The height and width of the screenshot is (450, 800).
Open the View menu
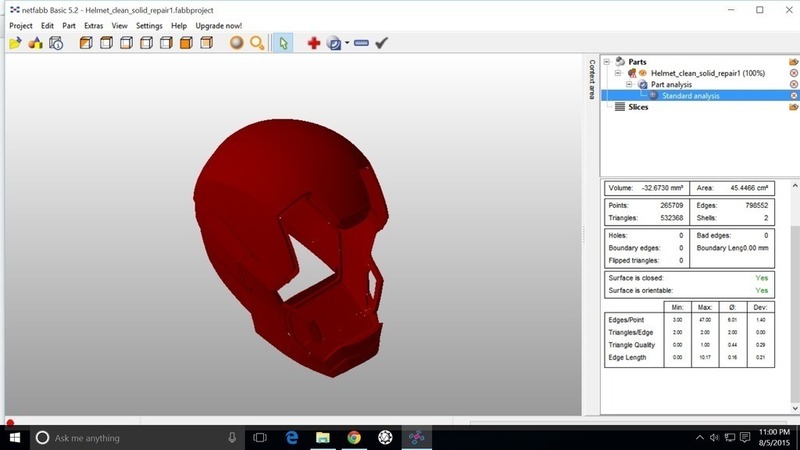pyautogui.click(x=119, y=26)
